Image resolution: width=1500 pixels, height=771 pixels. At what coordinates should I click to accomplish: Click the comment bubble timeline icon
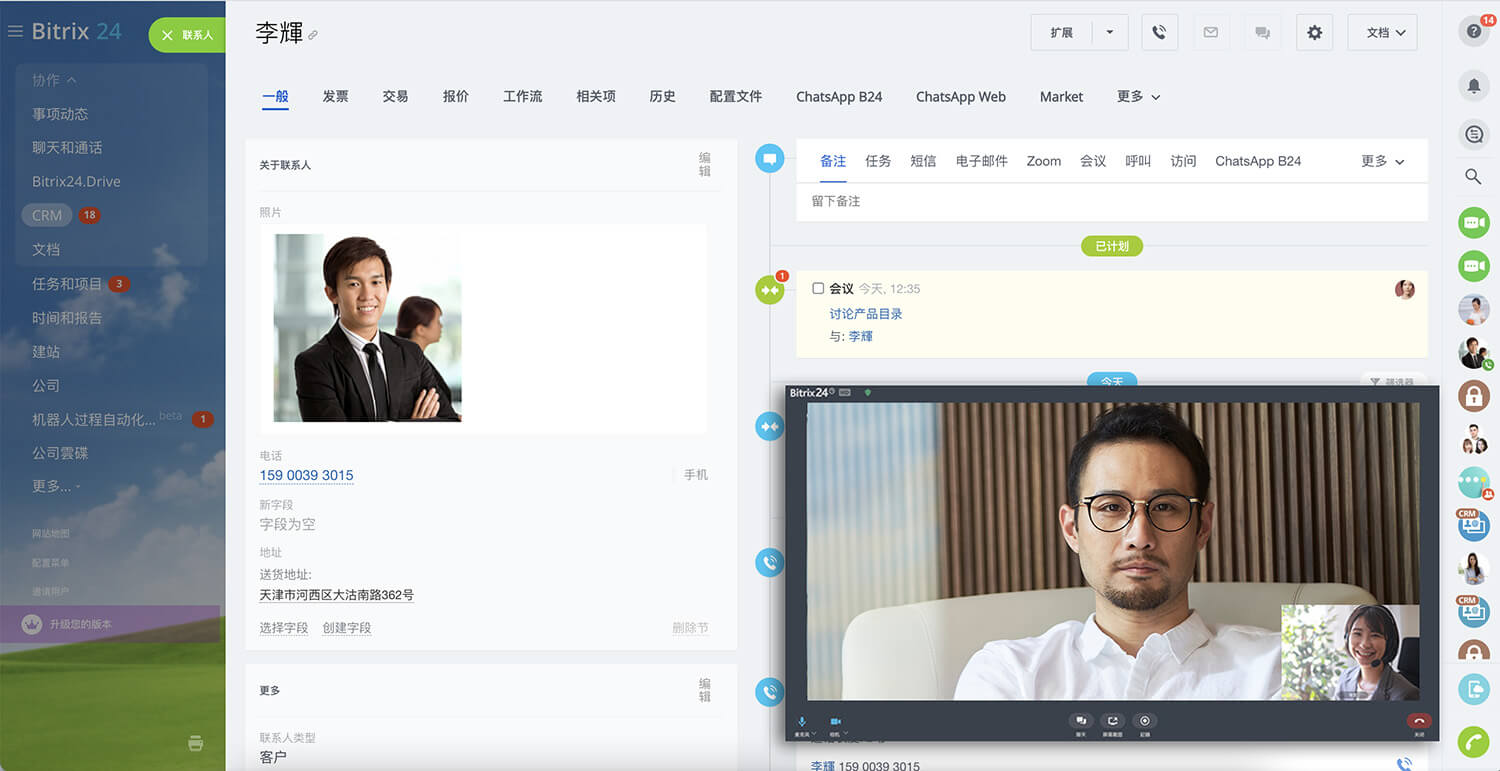(x=769, y=158)
